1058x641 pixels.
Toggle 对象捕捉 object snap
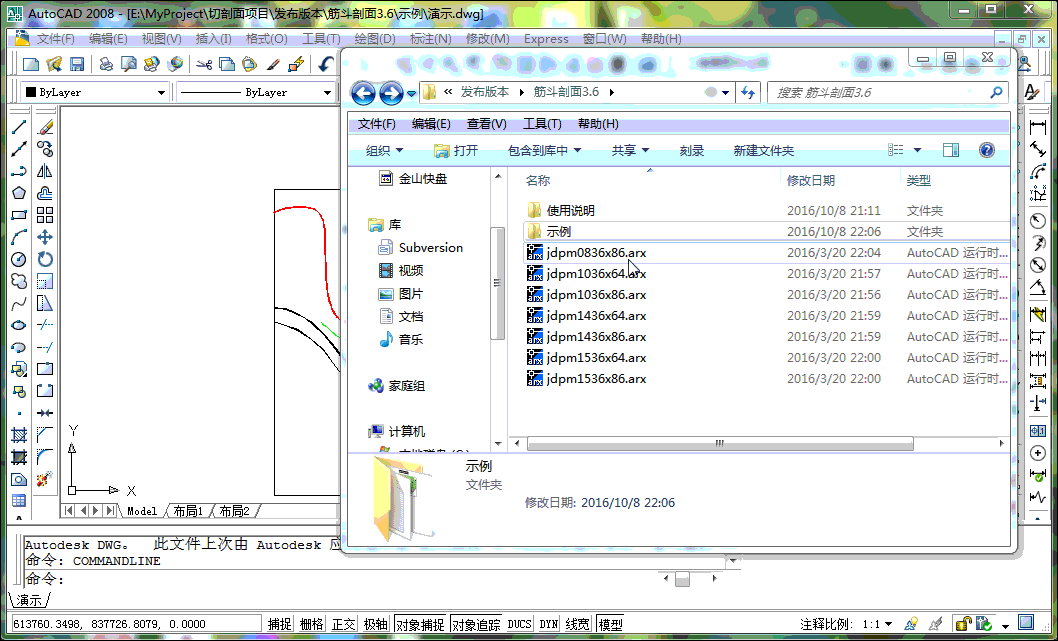(x=420, y=624)
